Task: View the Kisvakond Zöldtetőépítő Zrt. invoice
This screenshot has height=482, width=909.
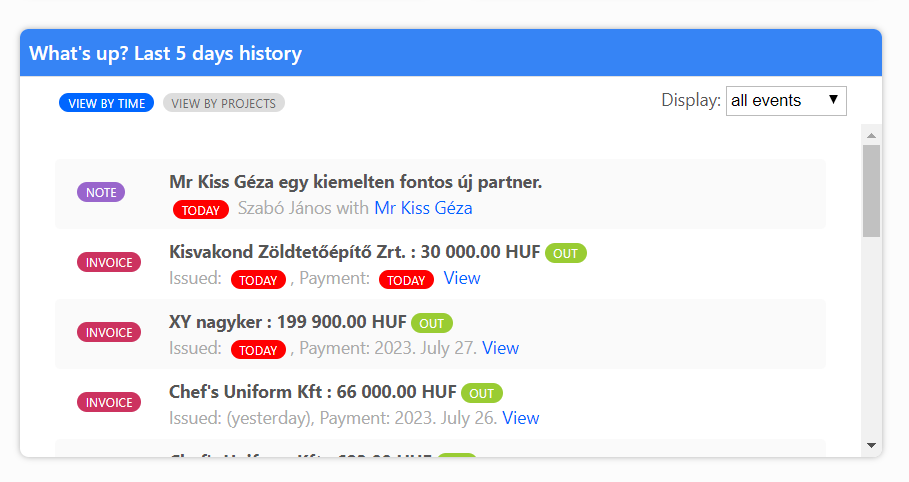Action: [462, 278]
